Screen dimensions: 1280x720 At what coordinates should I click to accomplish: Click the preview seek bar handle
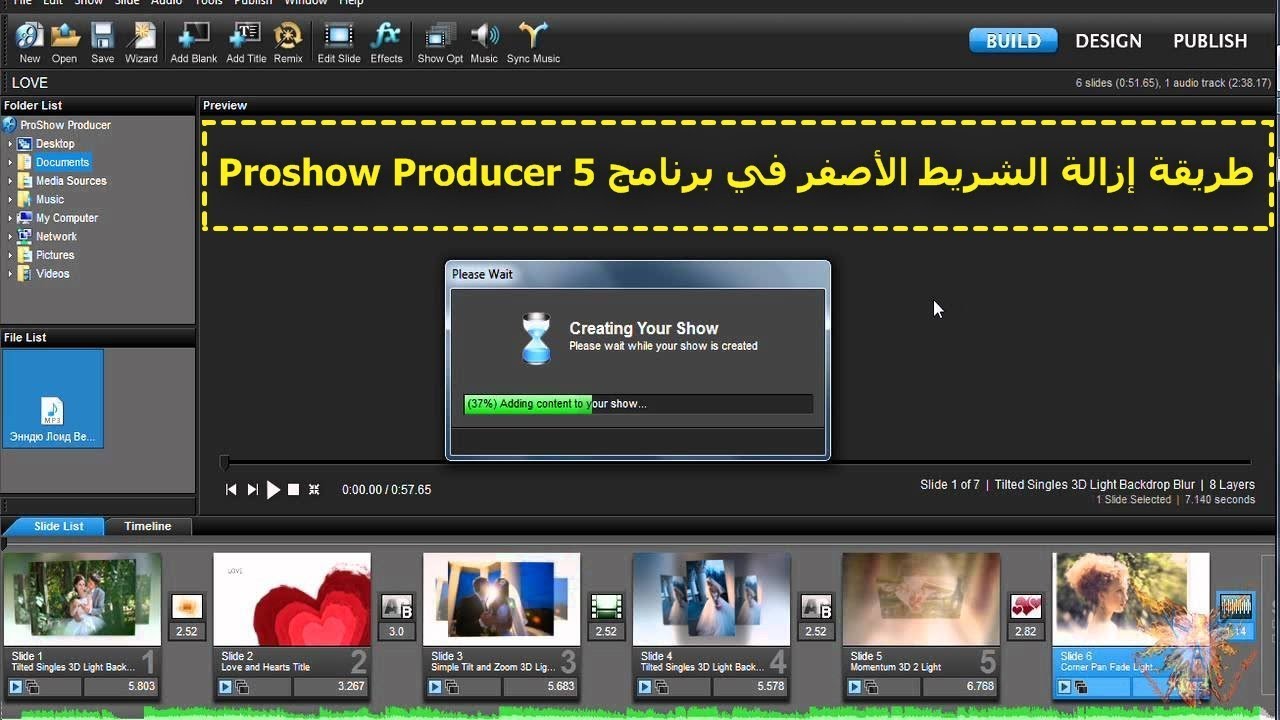click(x=224, y=462)
